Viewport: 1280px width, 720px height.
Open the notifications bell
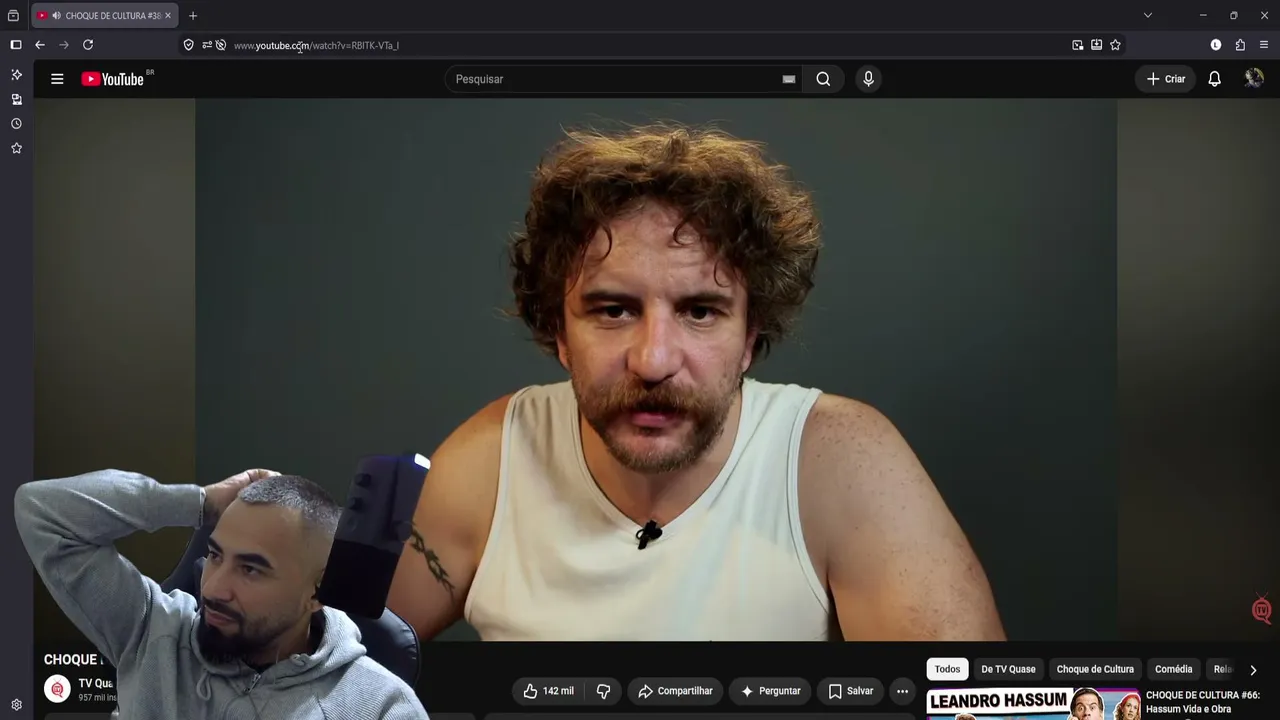1214,79
